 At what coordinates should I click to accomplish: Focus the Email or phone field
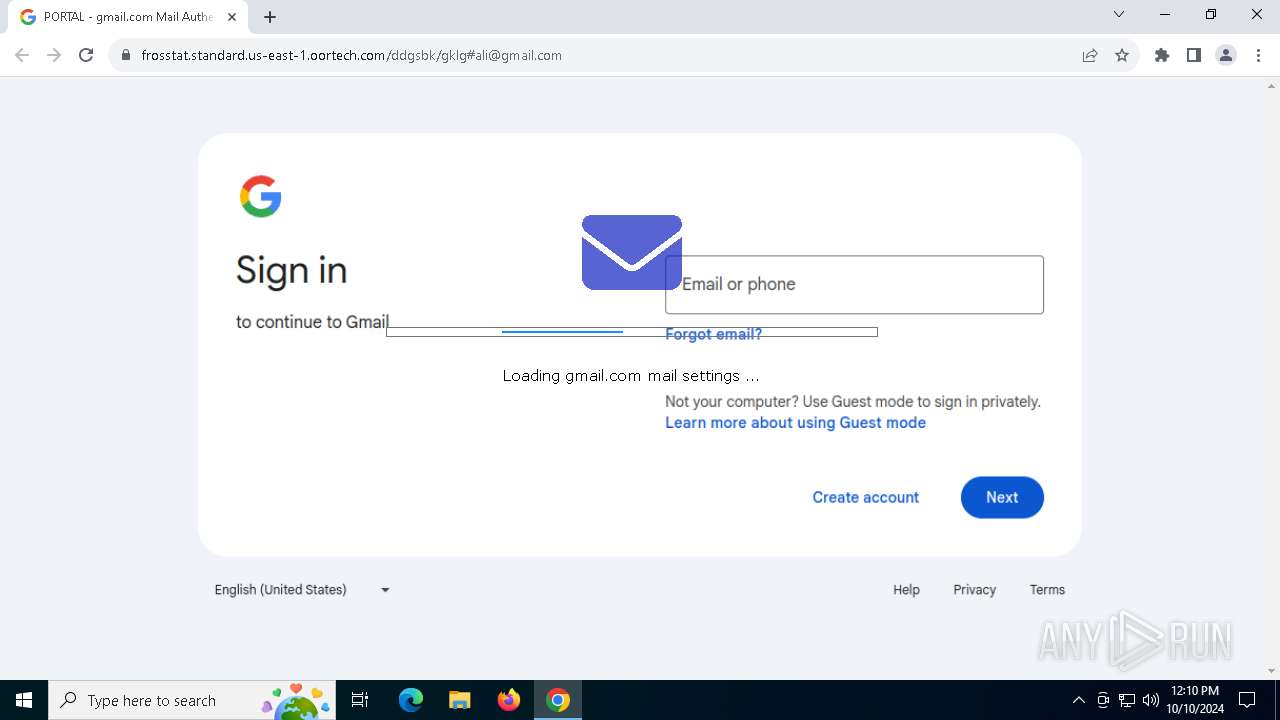(x=855, y=284)
